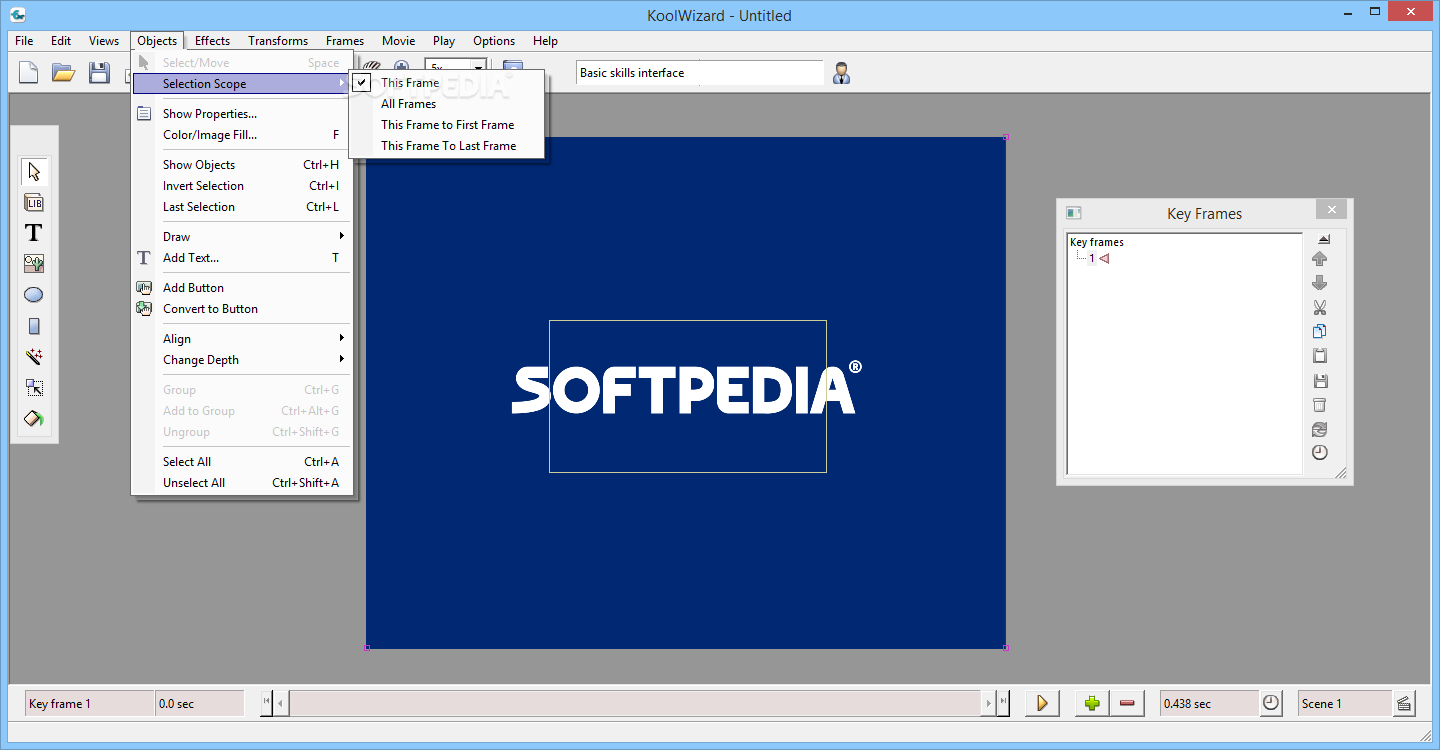Expand the Align submenu
1440x750 pixels.
pyautogui.click(x=241, y=339)
